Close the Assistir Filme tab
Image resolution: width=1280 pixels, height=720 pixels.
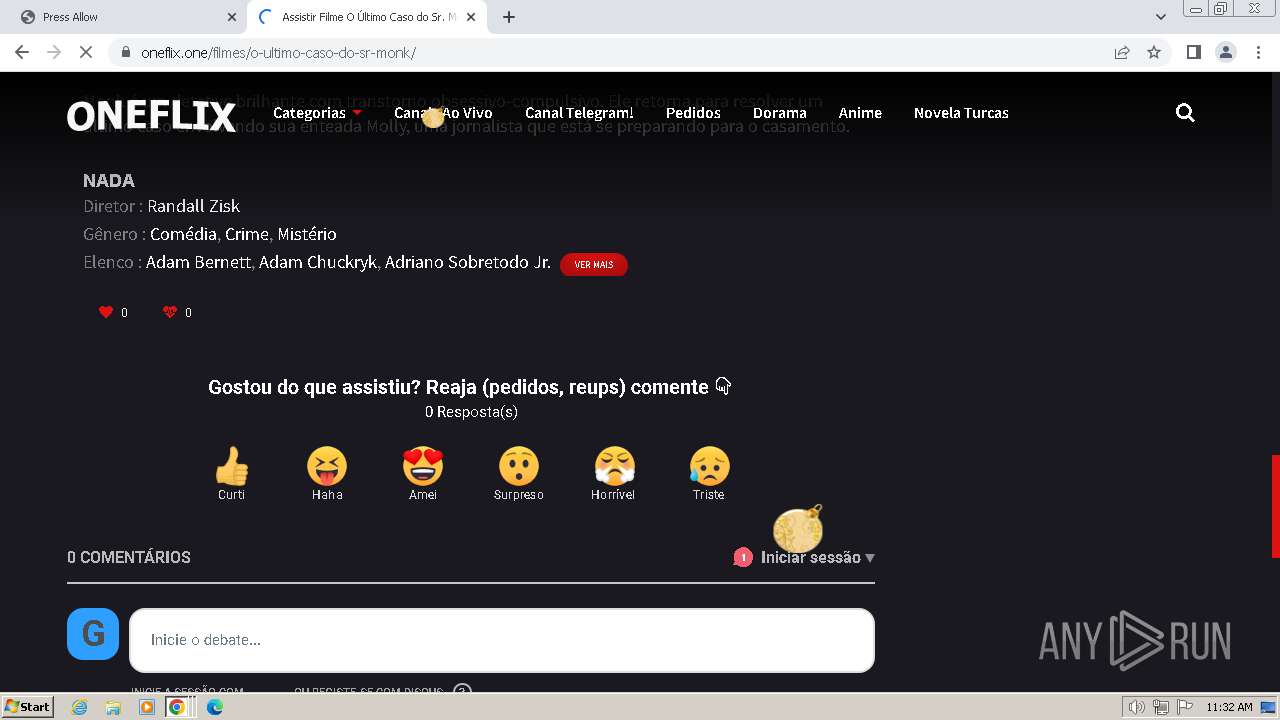click(471, 17)
